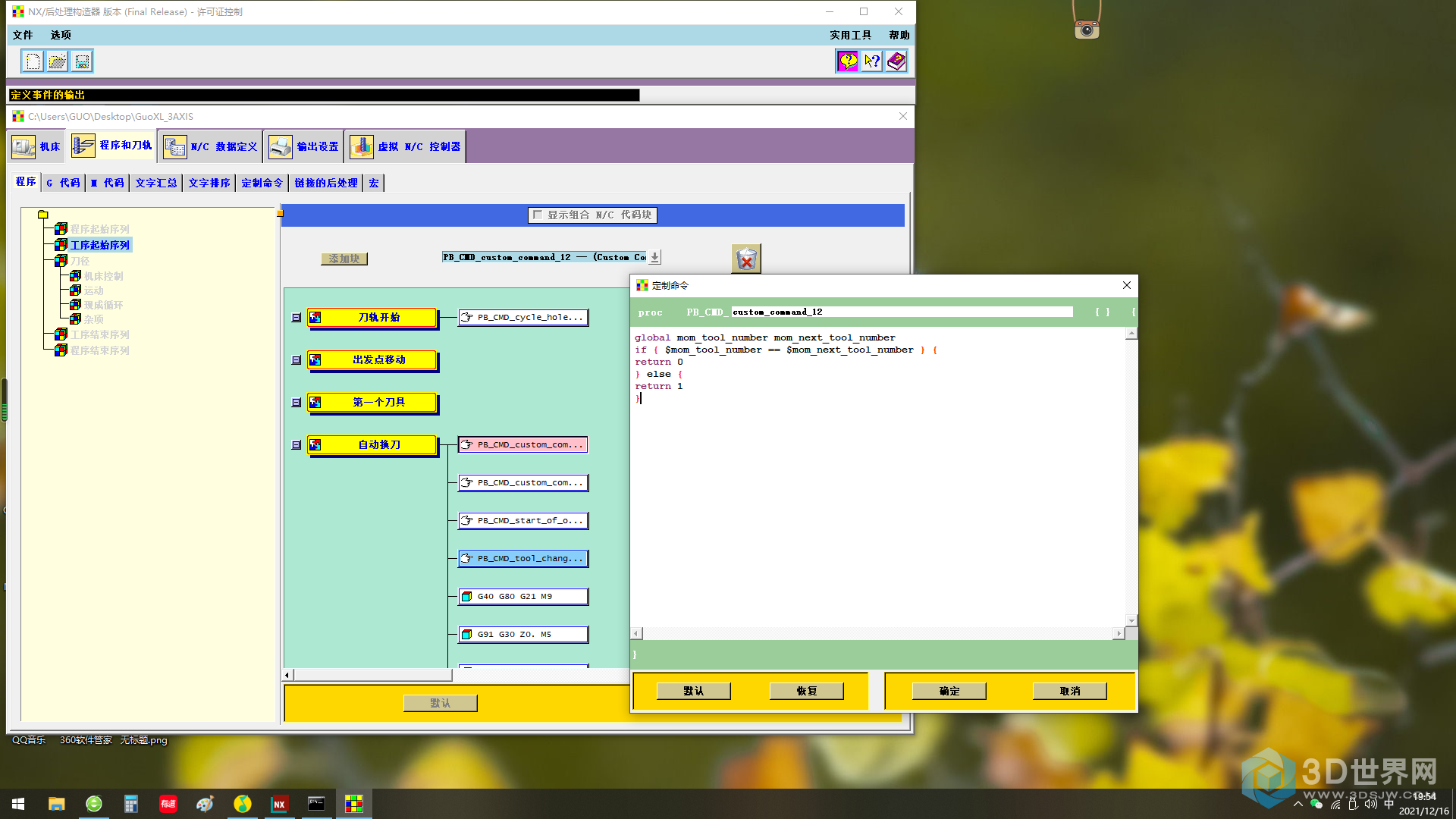Confirm with the 确定 button
Image resolution: width=1456 pixels, height=819 pixels.
(x=949, y=691)
